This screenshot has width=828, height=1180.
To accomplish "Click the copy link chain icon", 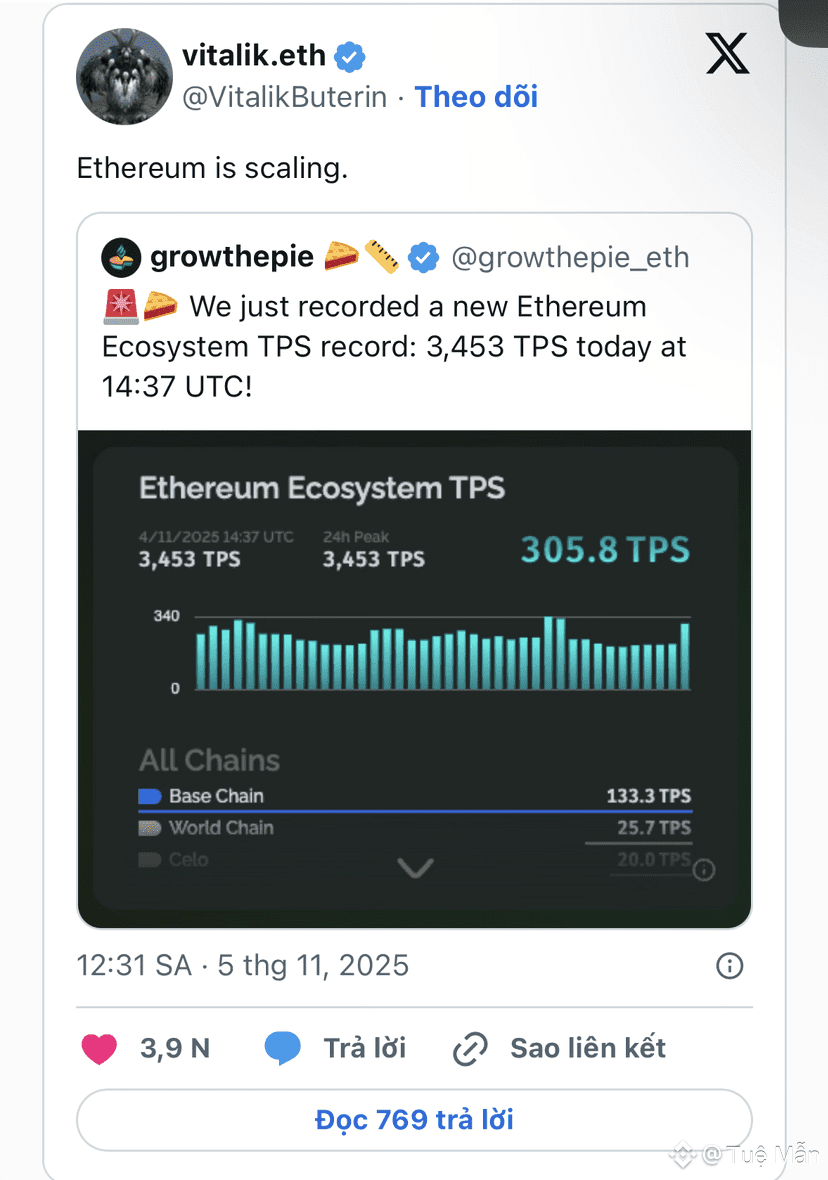I will coord(470,1048).
